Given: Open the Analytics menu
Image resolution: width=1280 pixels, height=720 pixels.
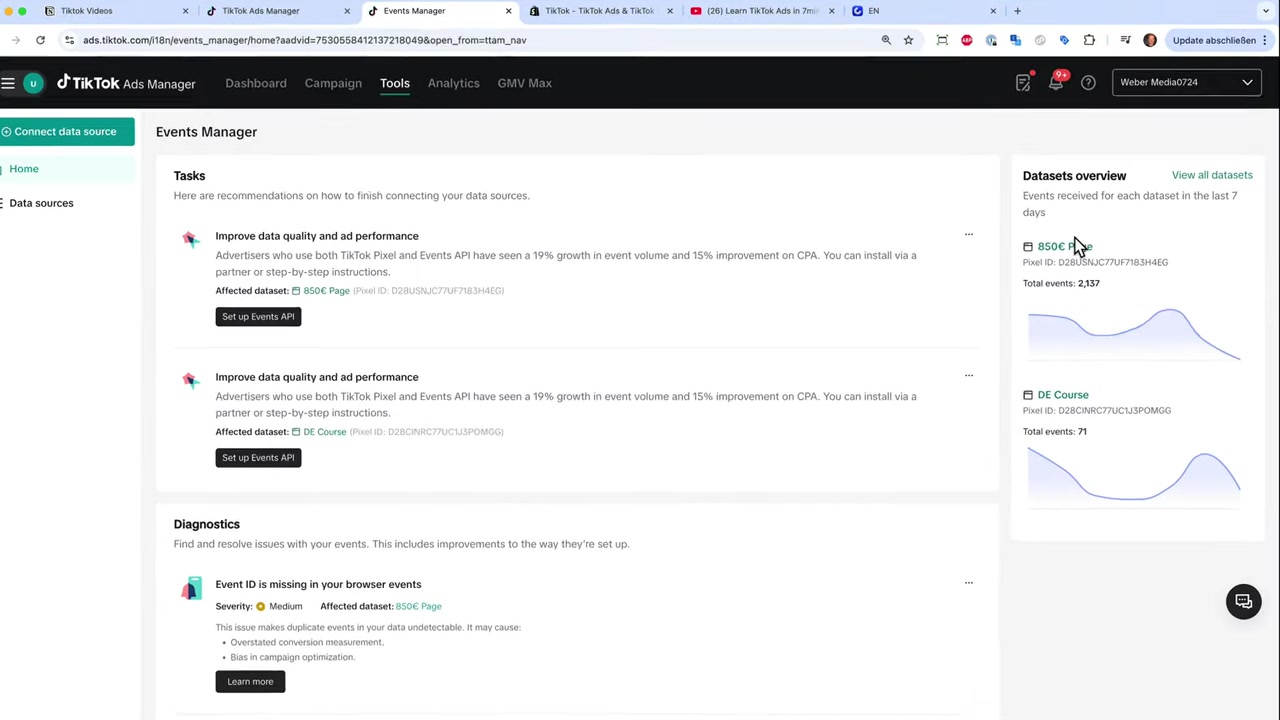Looking at the screenshot, I should point(454,83).
